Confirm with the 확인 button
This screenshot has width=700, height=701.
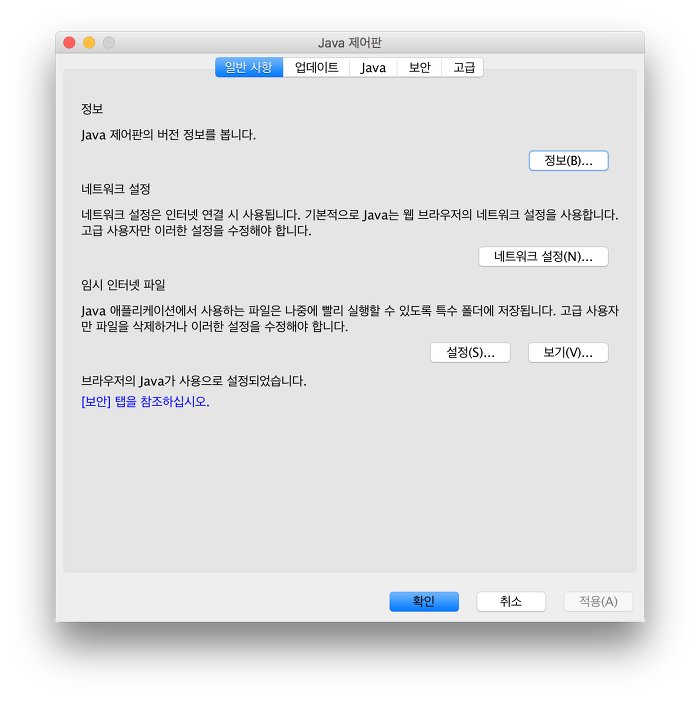[424, 601]
